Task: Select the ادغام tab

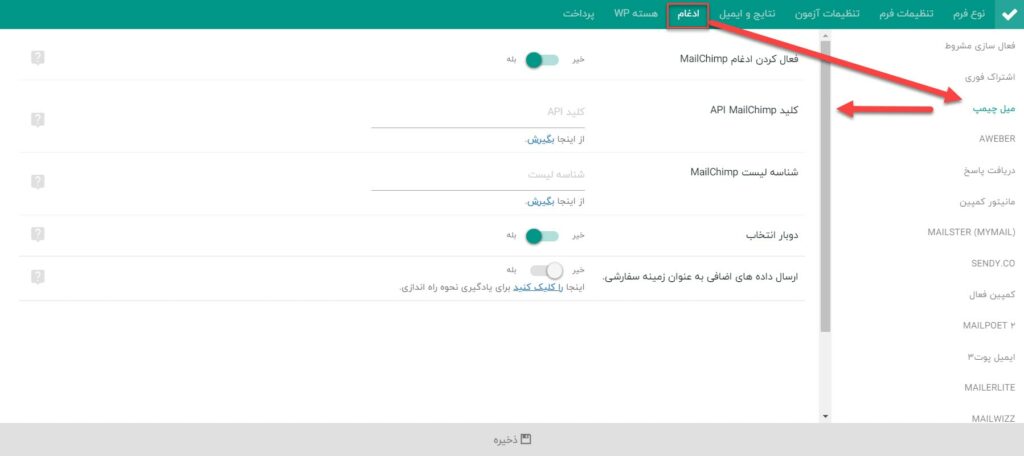Action: (x=687, y=14)
